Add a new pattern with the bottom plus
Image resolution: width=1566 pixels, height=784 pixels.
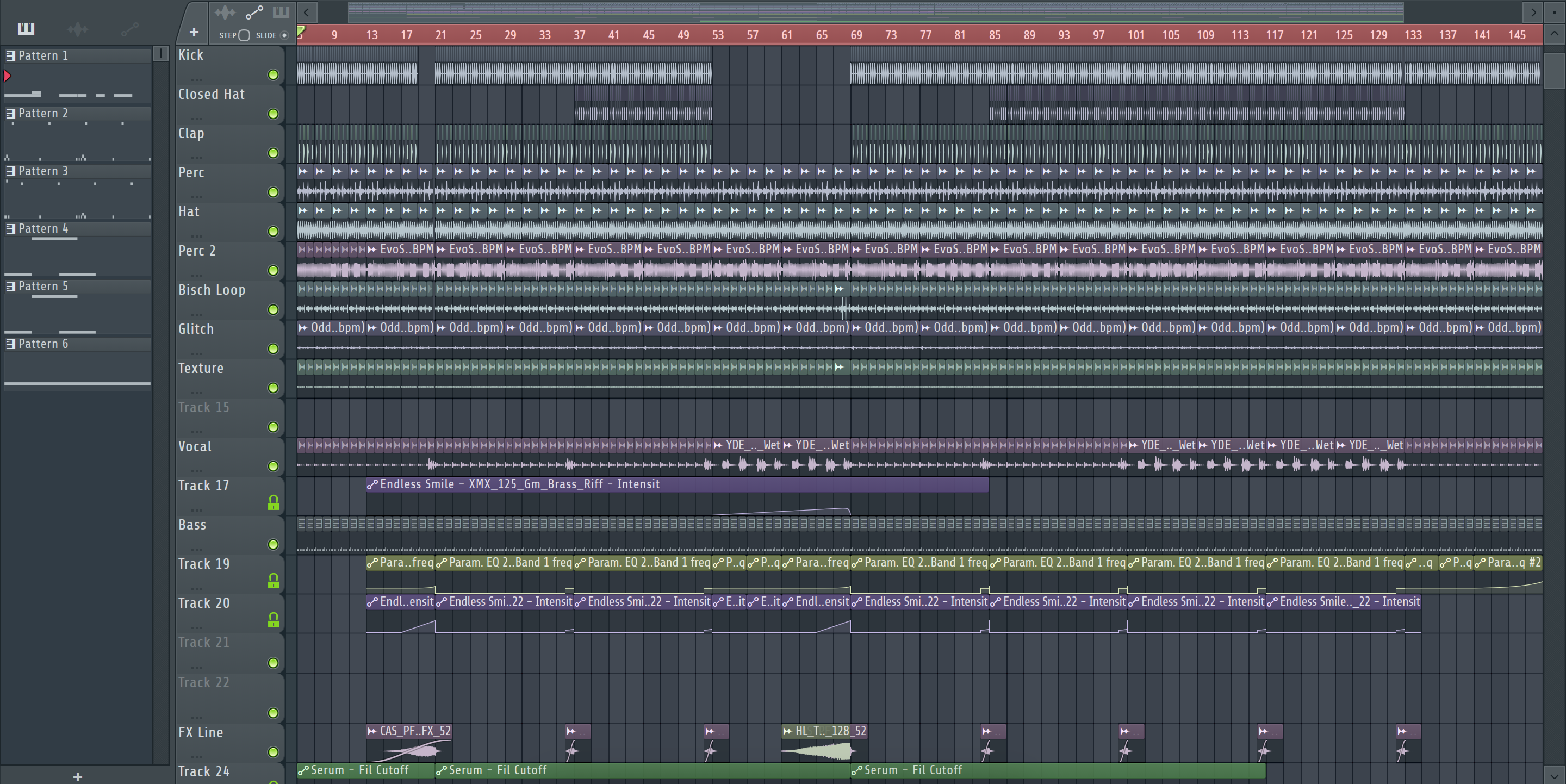pos(77,776)
